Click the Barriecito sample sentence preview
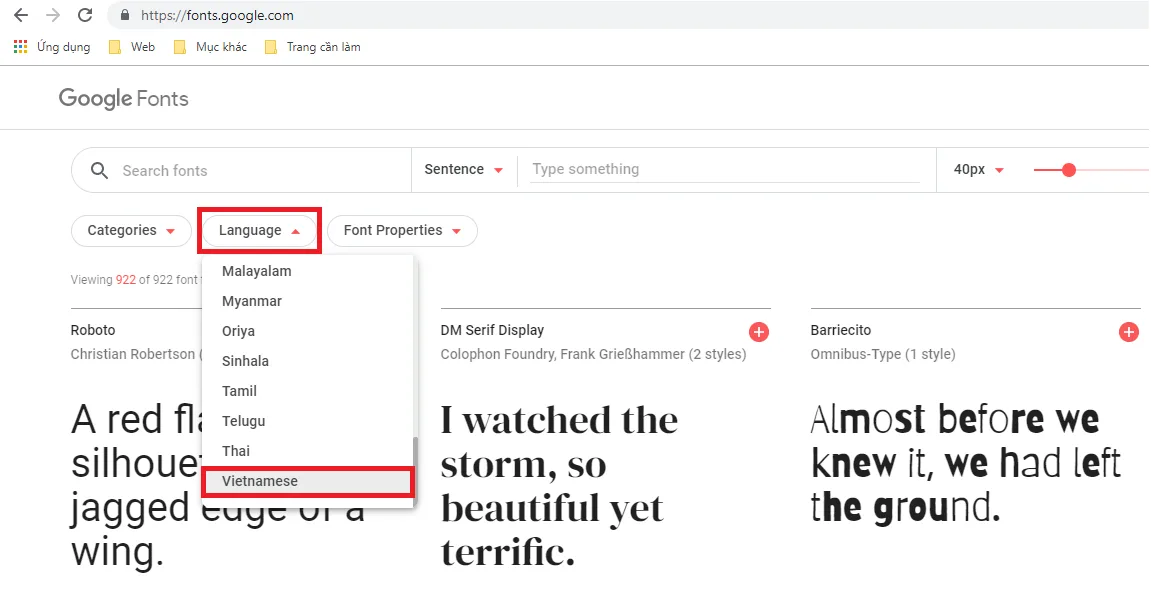 tap(965, 463)
